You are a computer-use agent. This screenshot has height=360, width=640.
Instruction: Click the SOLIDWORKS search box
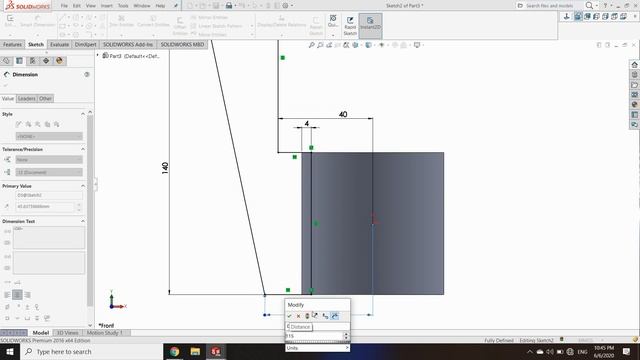(x=549, y=6)
